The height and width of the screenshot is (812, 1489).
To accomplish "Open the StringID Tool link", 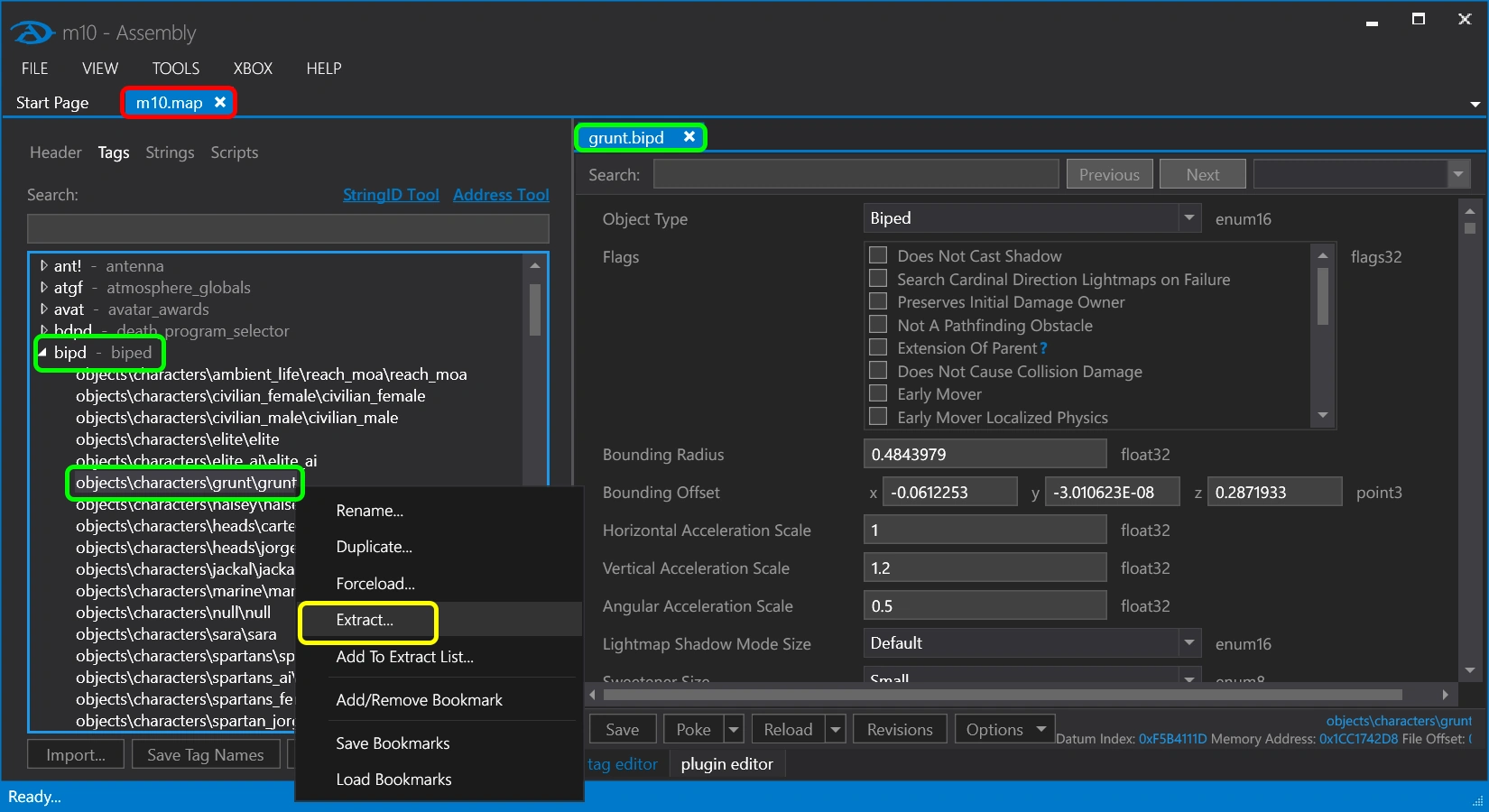I will coord(391,195).
